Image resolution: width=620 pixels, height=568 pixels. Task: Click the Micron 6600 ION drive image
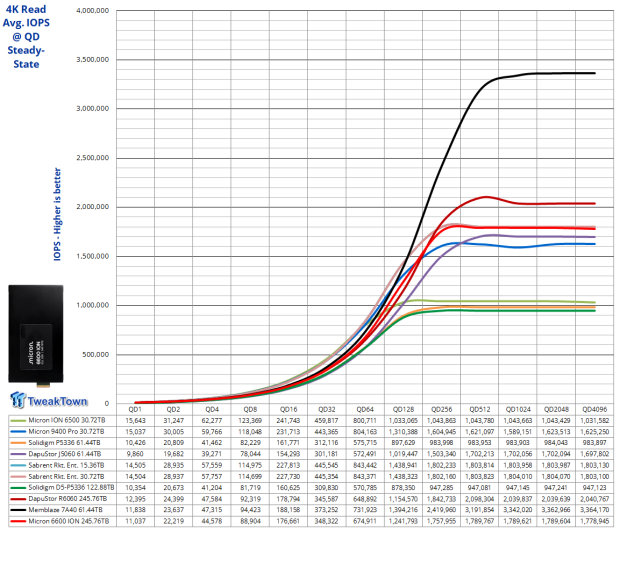click(36, 335)
